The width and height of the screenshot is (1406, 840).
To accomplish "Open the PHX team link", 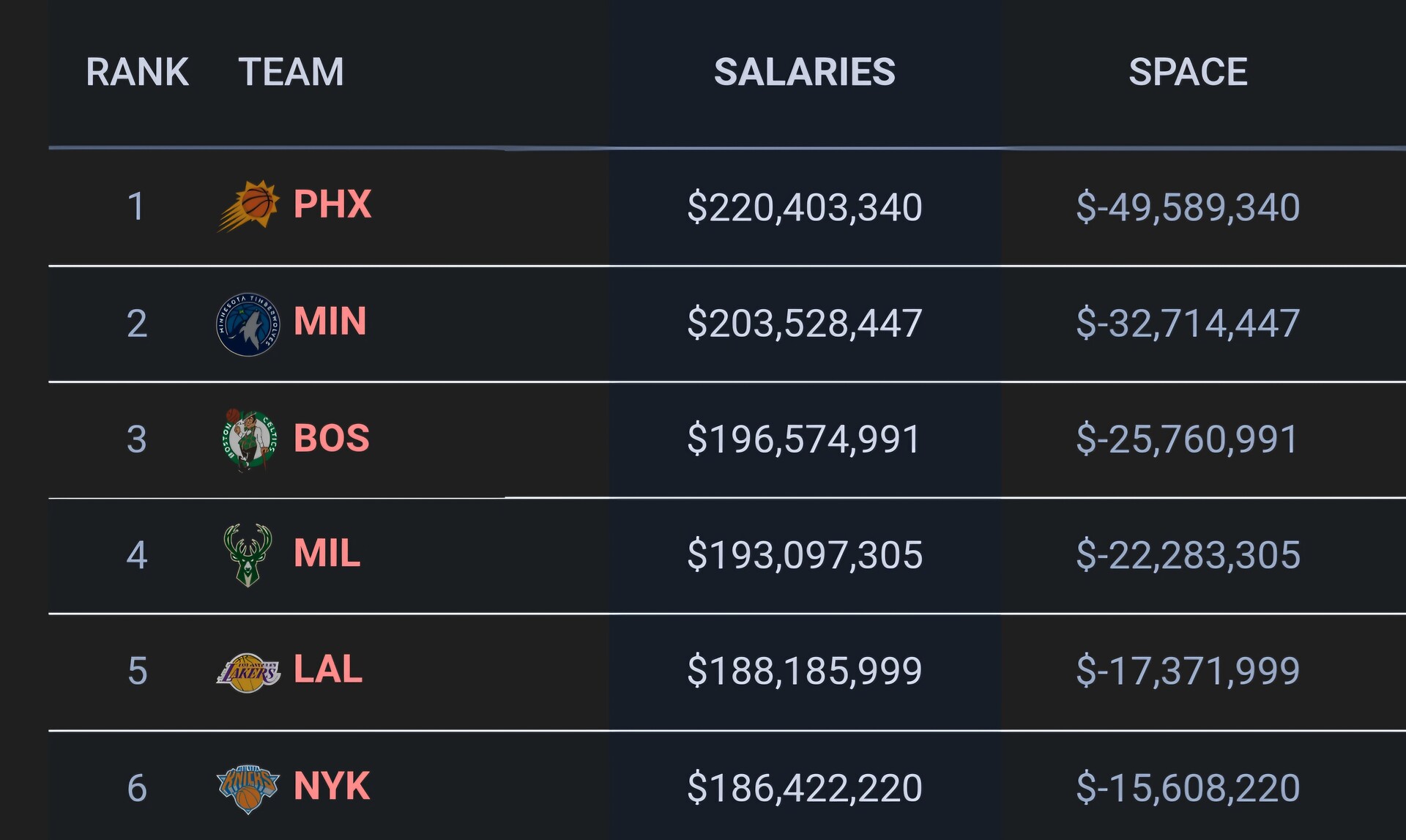I will coord(332,204).
